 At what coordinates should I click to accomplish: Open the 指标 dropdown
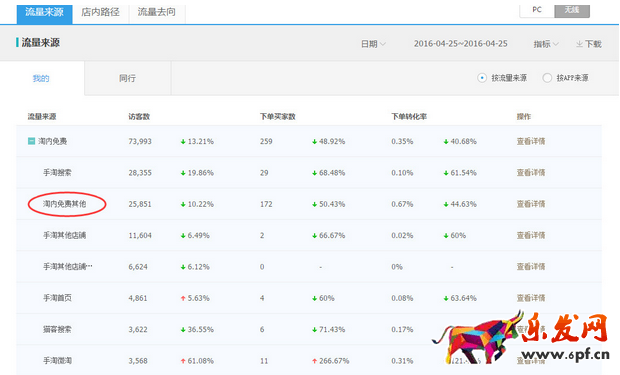546,44
